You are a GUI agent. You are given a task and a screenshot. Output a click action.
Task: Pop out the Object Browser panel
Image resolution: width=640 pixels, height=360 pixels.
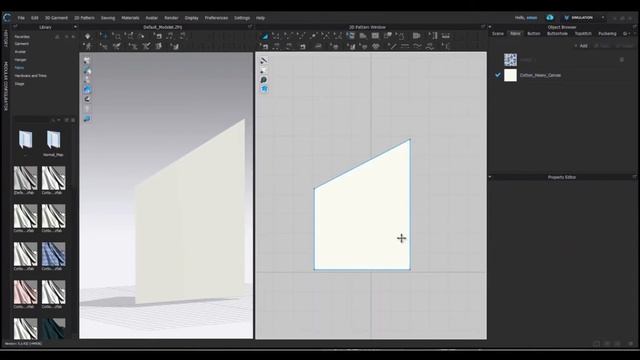[x=635, y=27]
